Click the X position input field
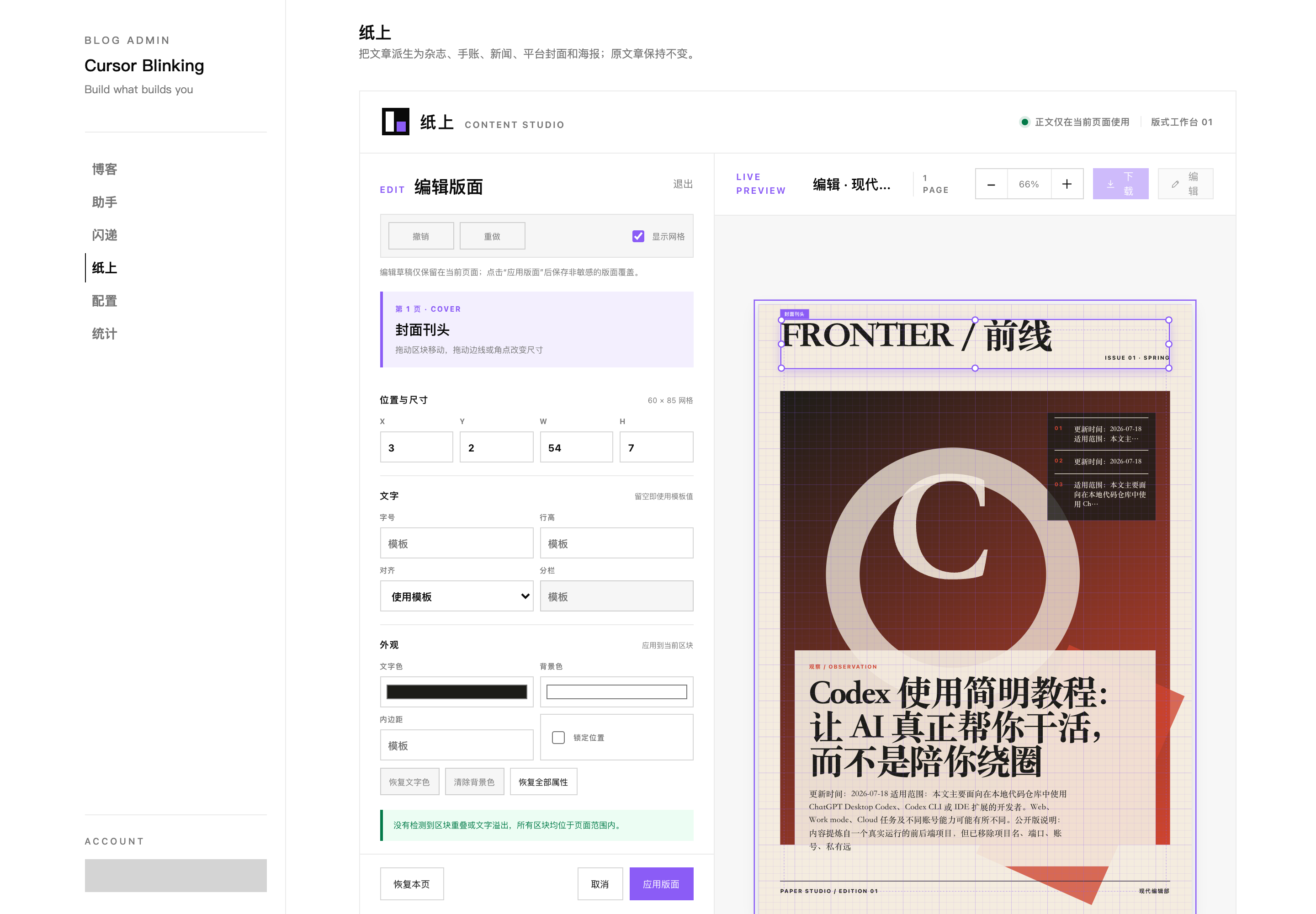Screen dimensions: 1316x914 (x=416, y=446)
